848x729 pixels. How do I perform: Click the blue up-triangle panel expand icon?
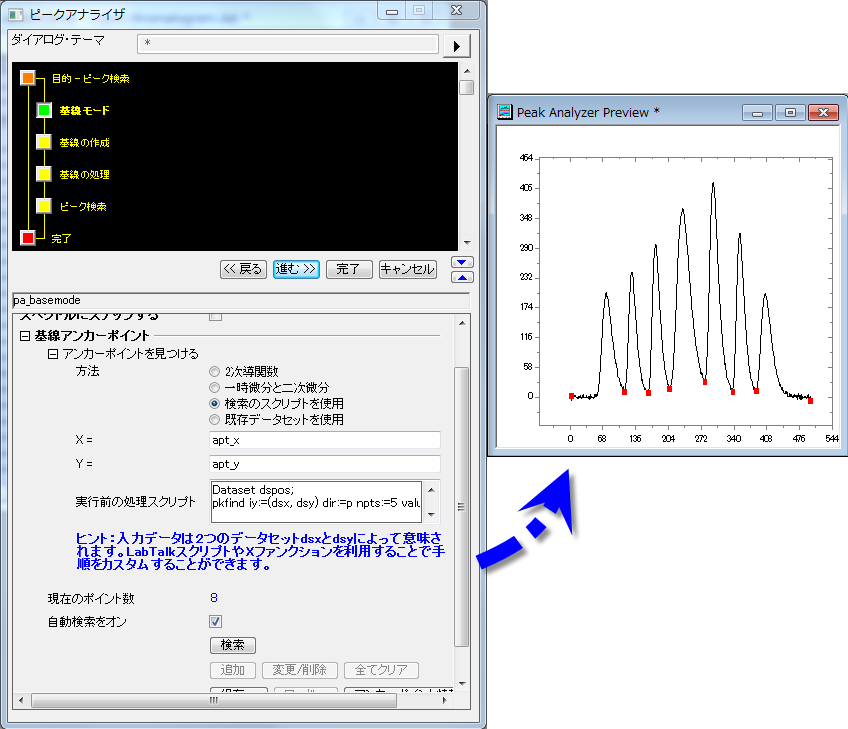462,277
